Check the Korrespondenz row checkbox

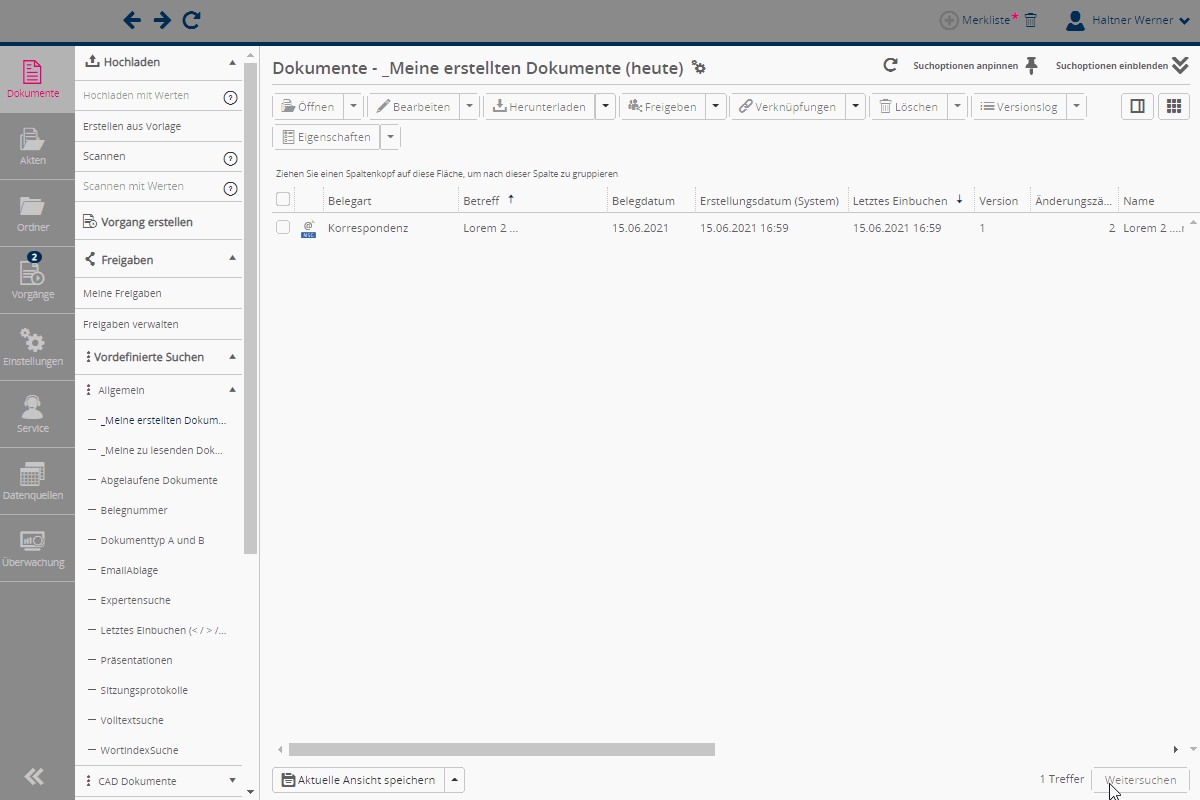tap(283, 228)
